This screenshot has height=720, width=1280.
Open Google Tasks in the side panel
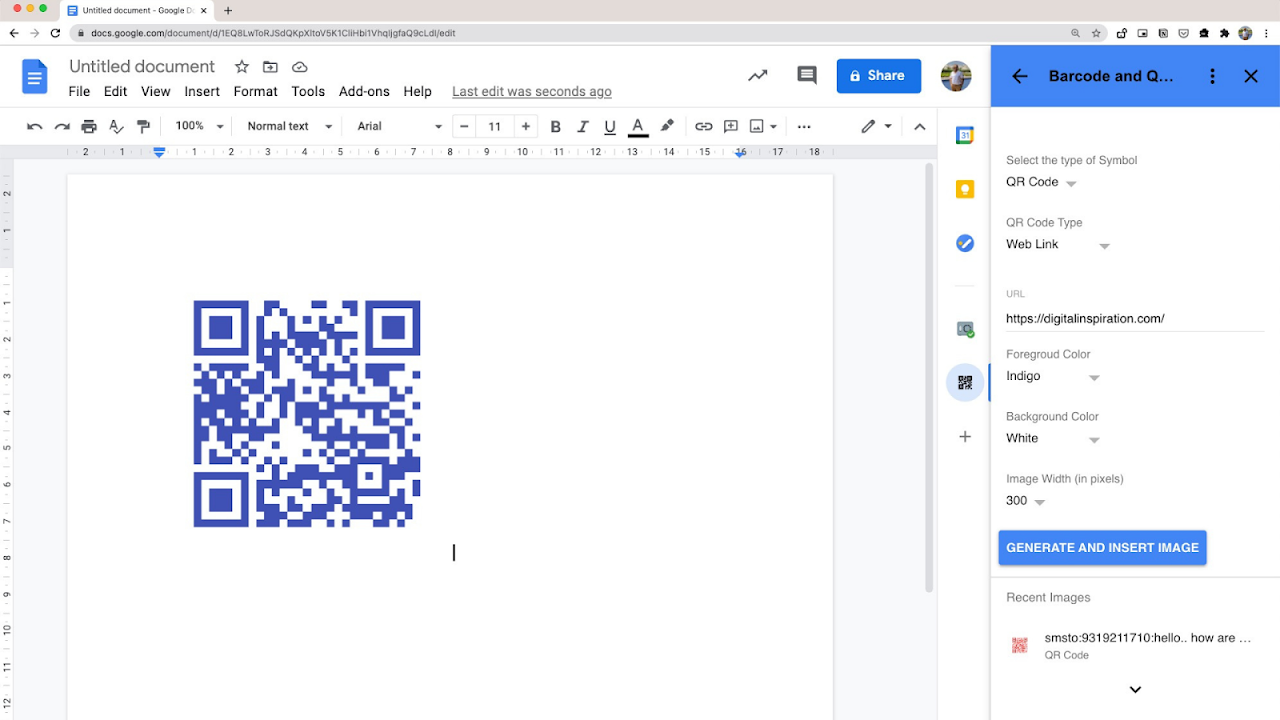[965, 243]
